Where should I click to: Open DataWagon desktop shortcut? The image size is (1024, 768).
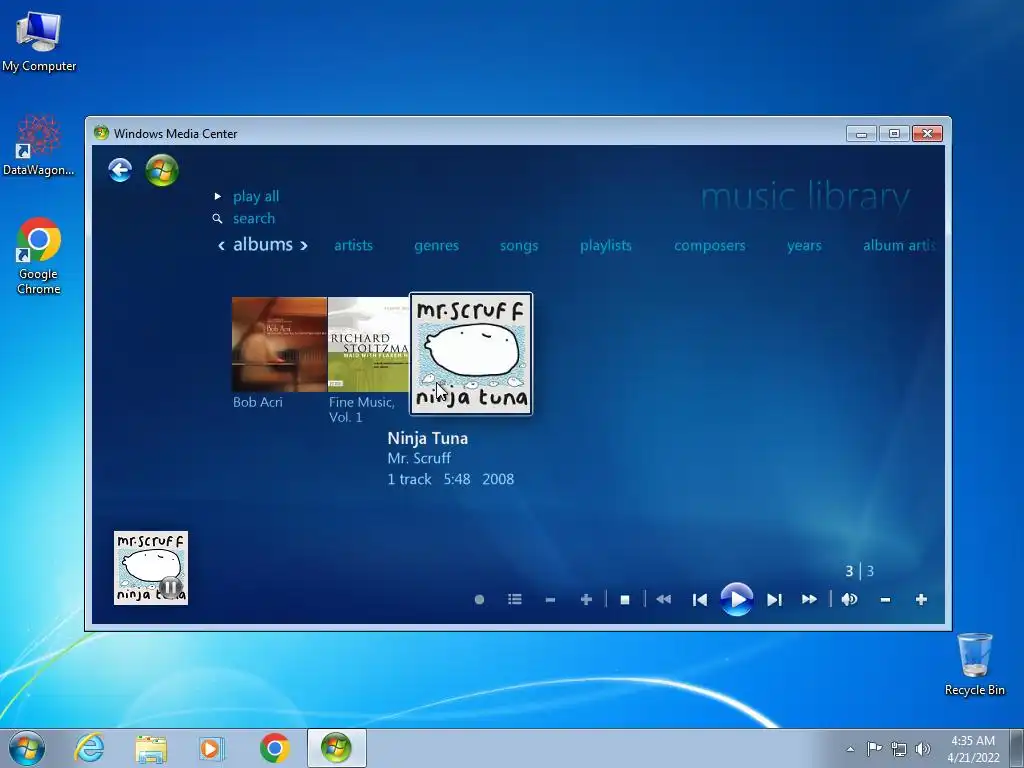pos(39,146)
